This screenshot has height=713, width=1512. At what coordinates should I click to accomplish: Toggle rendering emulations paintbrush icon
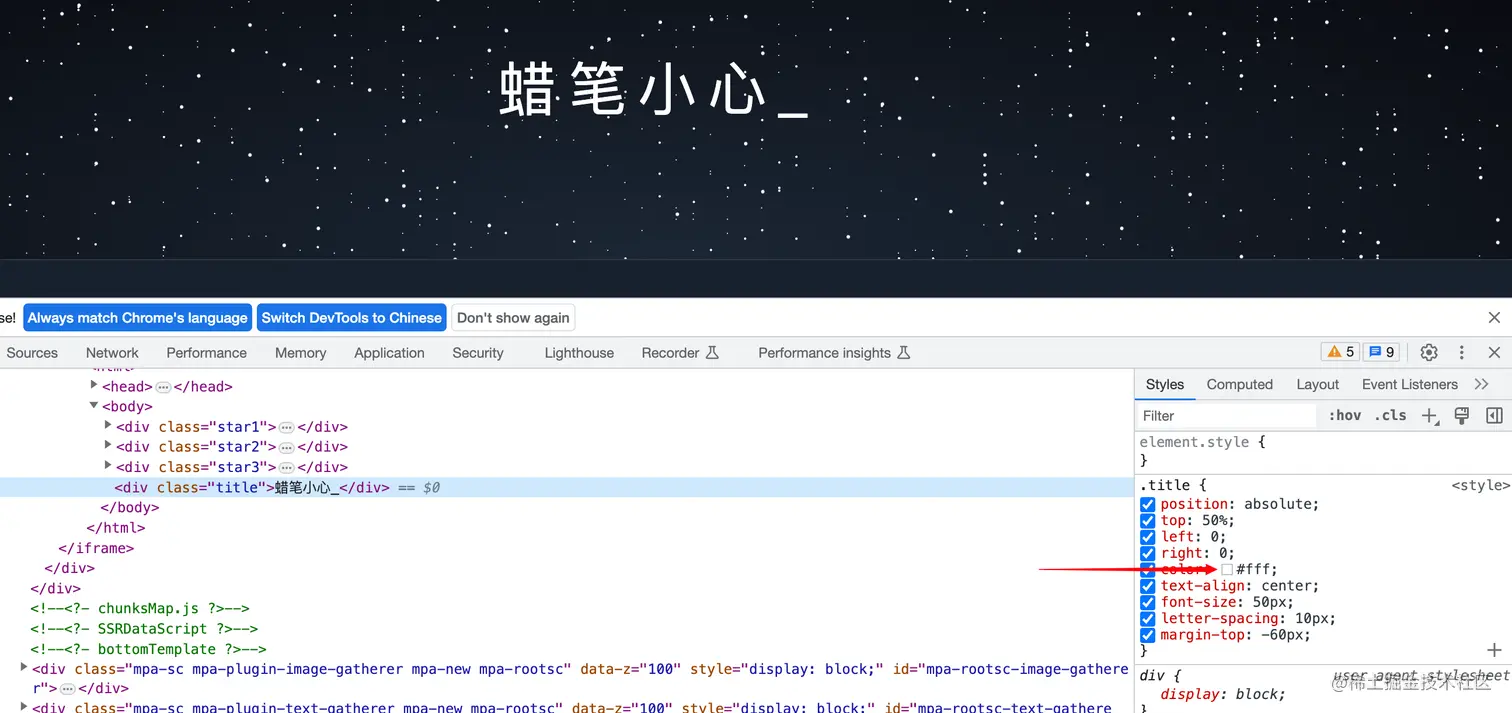(x=1462, y=416)
